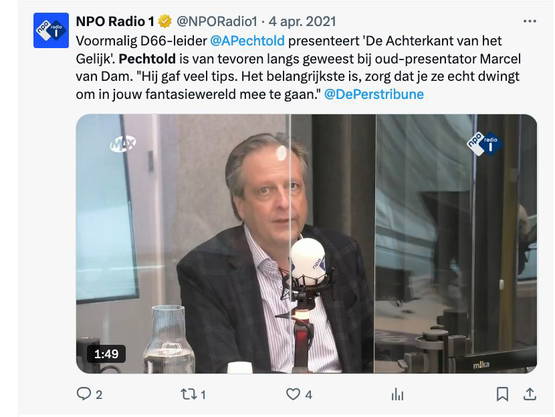Click the NPO Radio 1 logo in video
This screenshot has height=417, width=555.
[x=484, y=144]
